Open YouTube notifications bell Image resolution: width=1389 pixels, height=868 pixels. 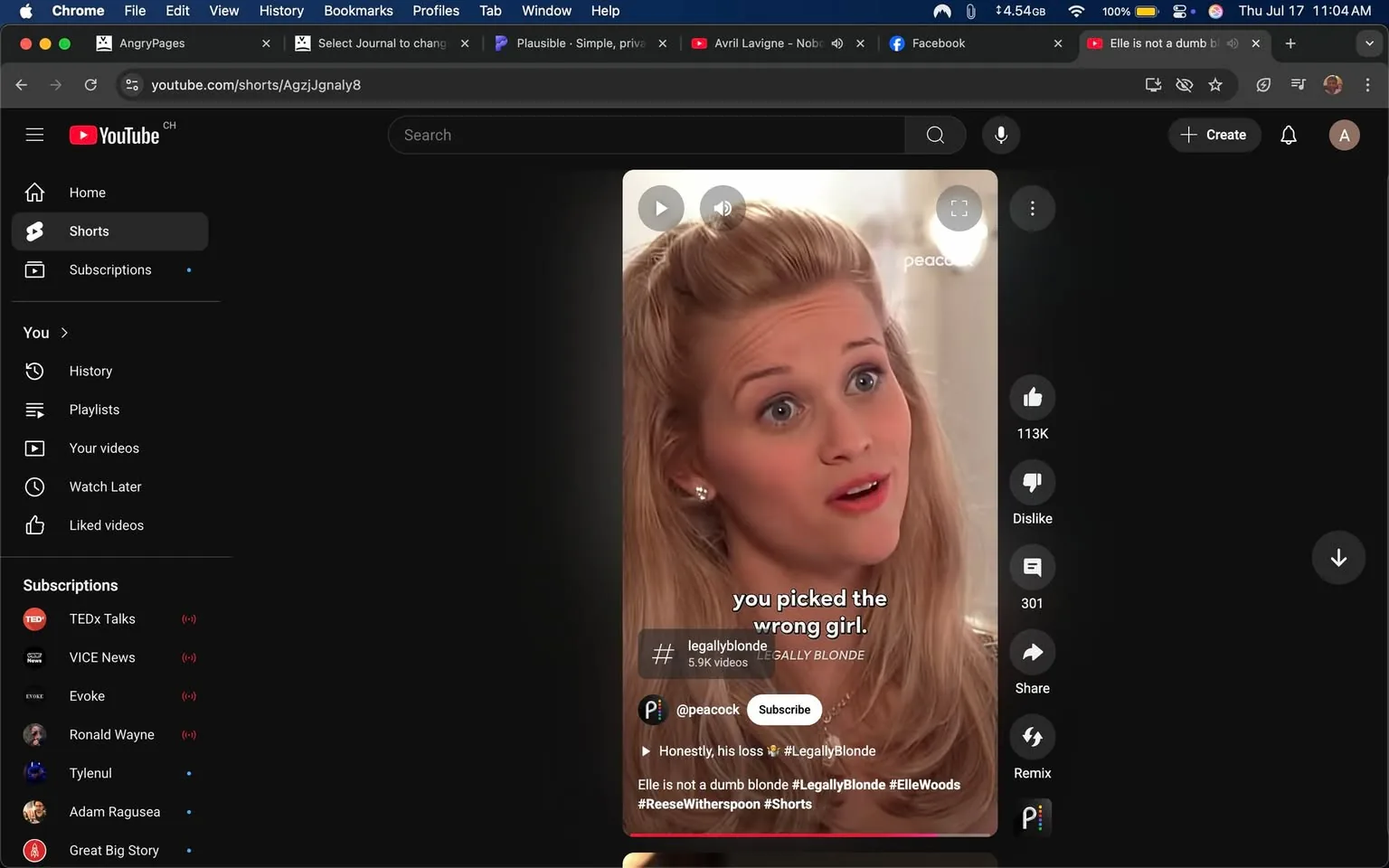point(1288,135)
